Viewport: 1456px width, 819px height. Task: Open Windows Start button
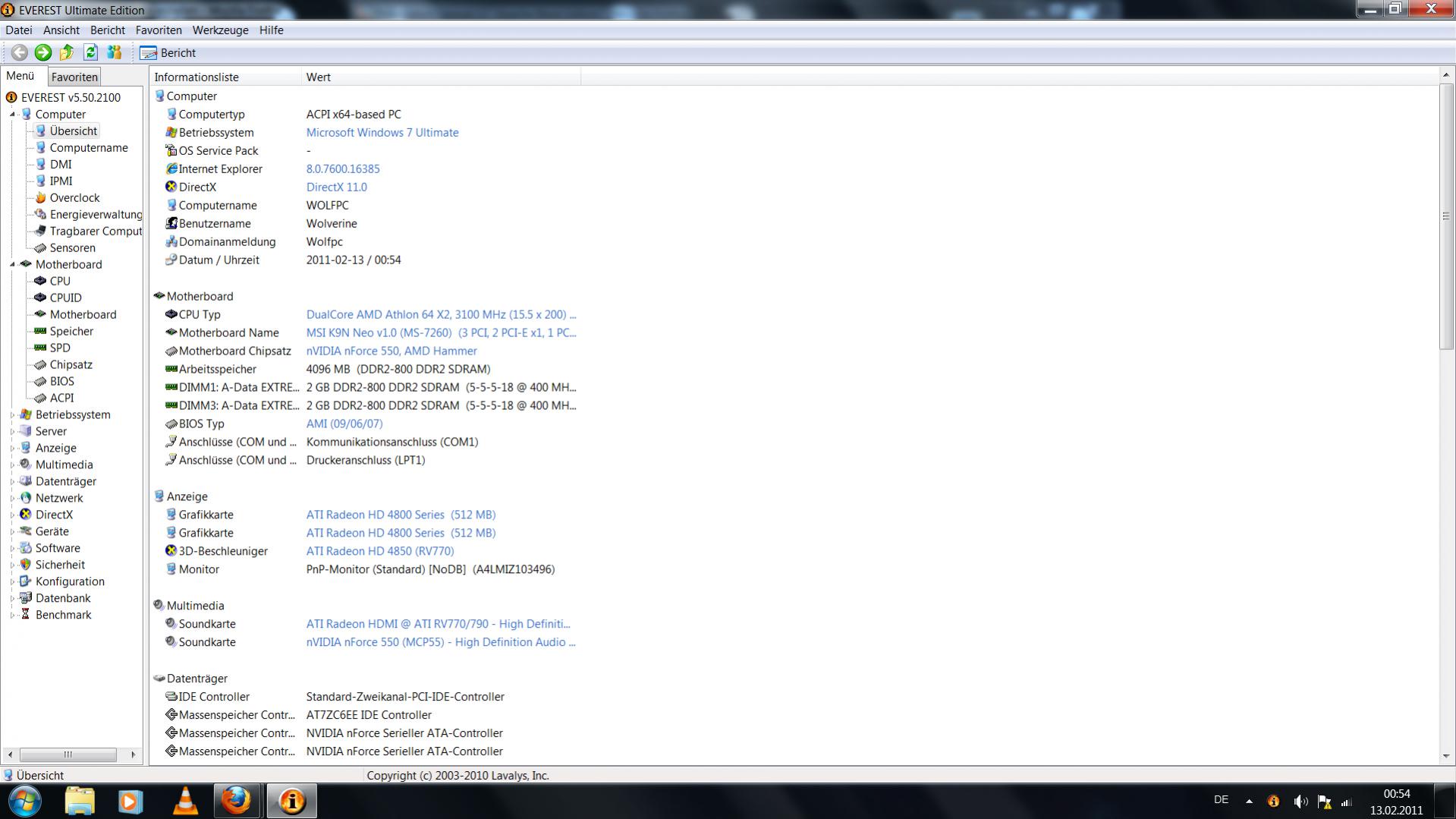click(25, 801)
